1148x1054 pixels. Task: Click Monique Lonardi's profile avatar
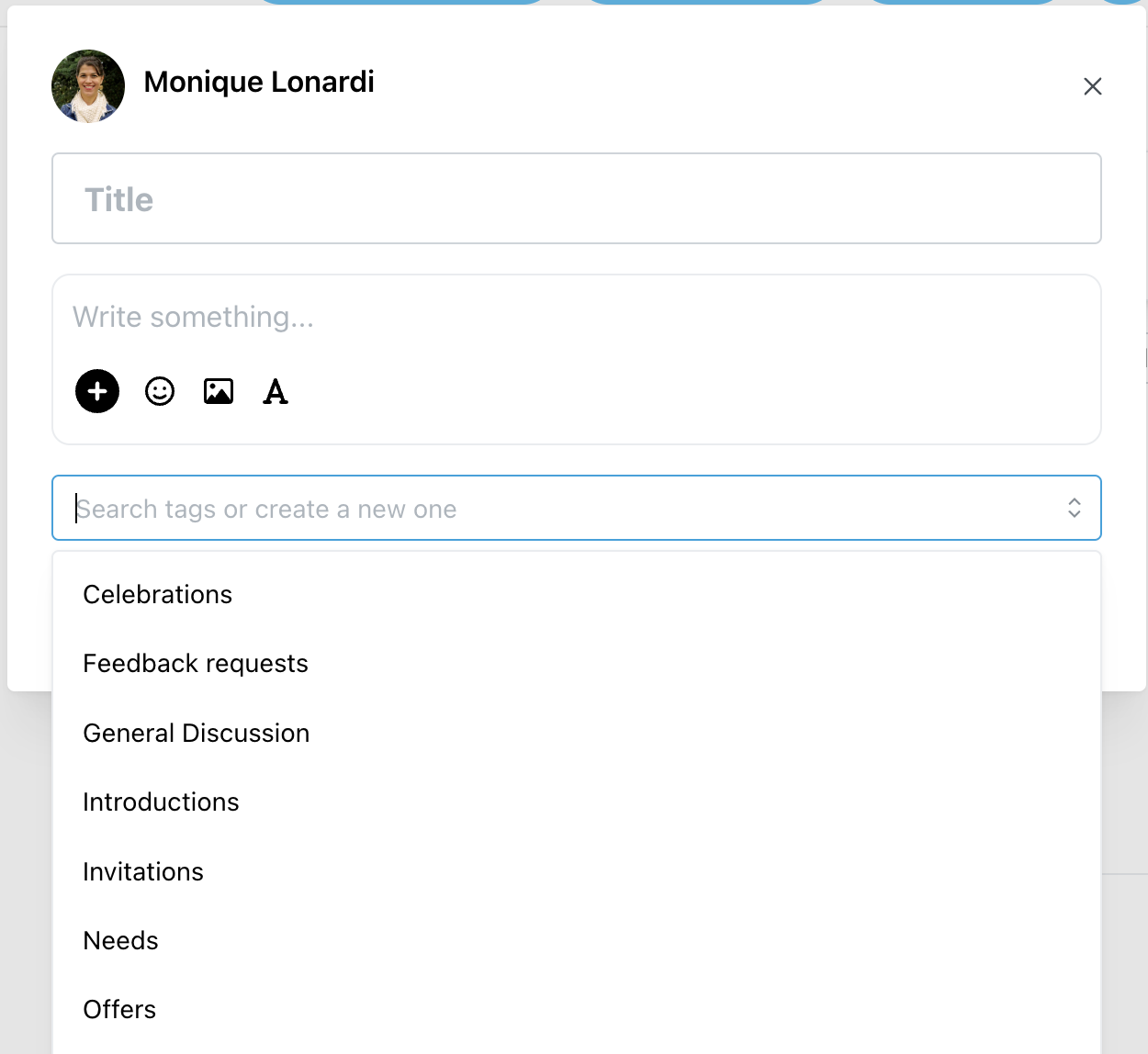(88, 86)
